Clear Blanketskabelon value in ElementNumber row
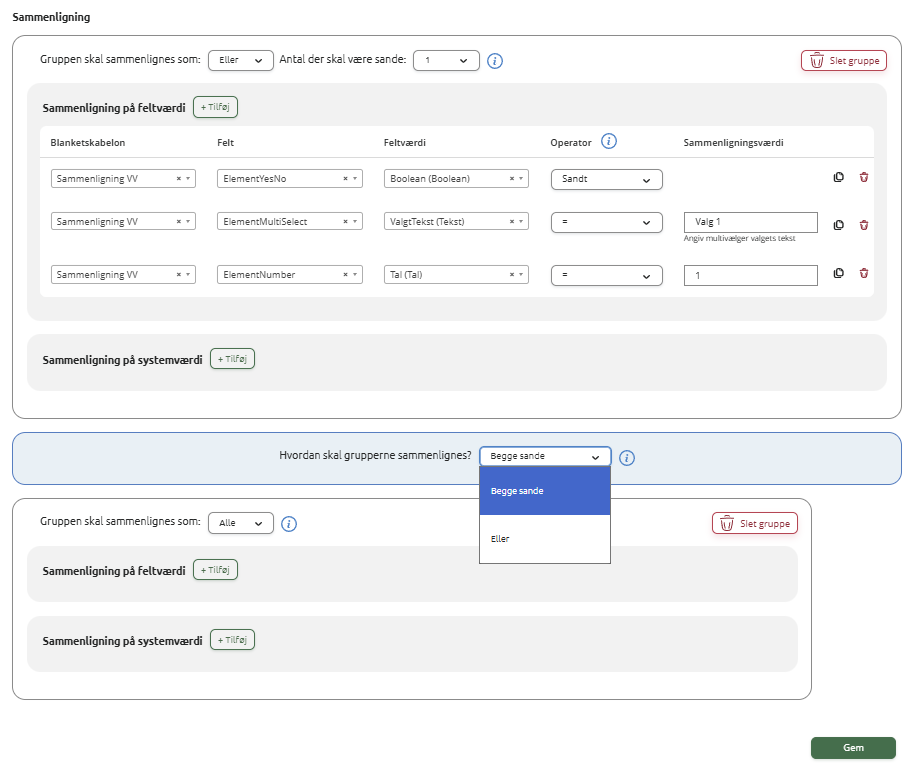The height and width of the screenshot is (767, 910). [x=179, y=274]
